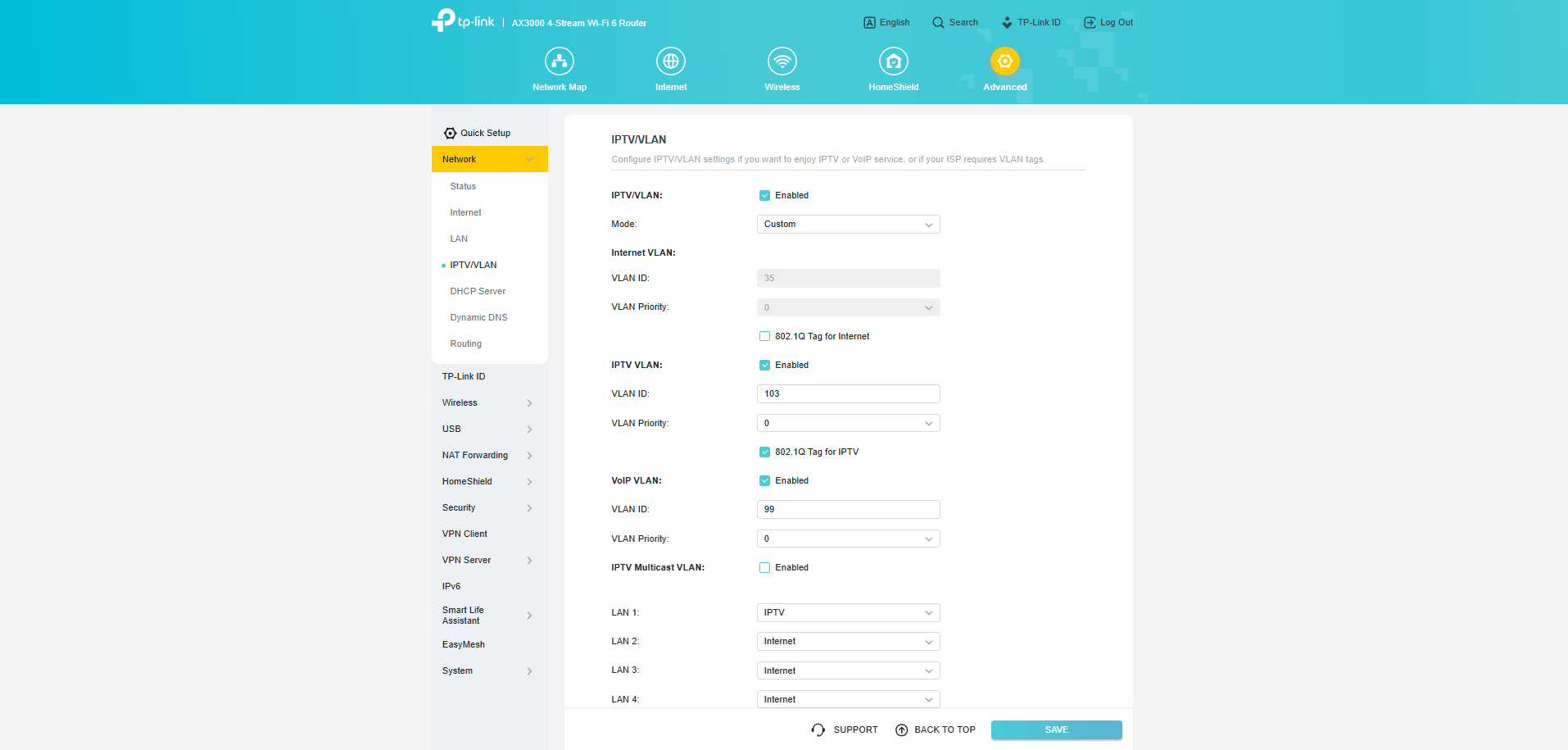Open the LAN 4 dropdown
The image size is (1568, 750).
pyautogui.click(x=848, y=699)
